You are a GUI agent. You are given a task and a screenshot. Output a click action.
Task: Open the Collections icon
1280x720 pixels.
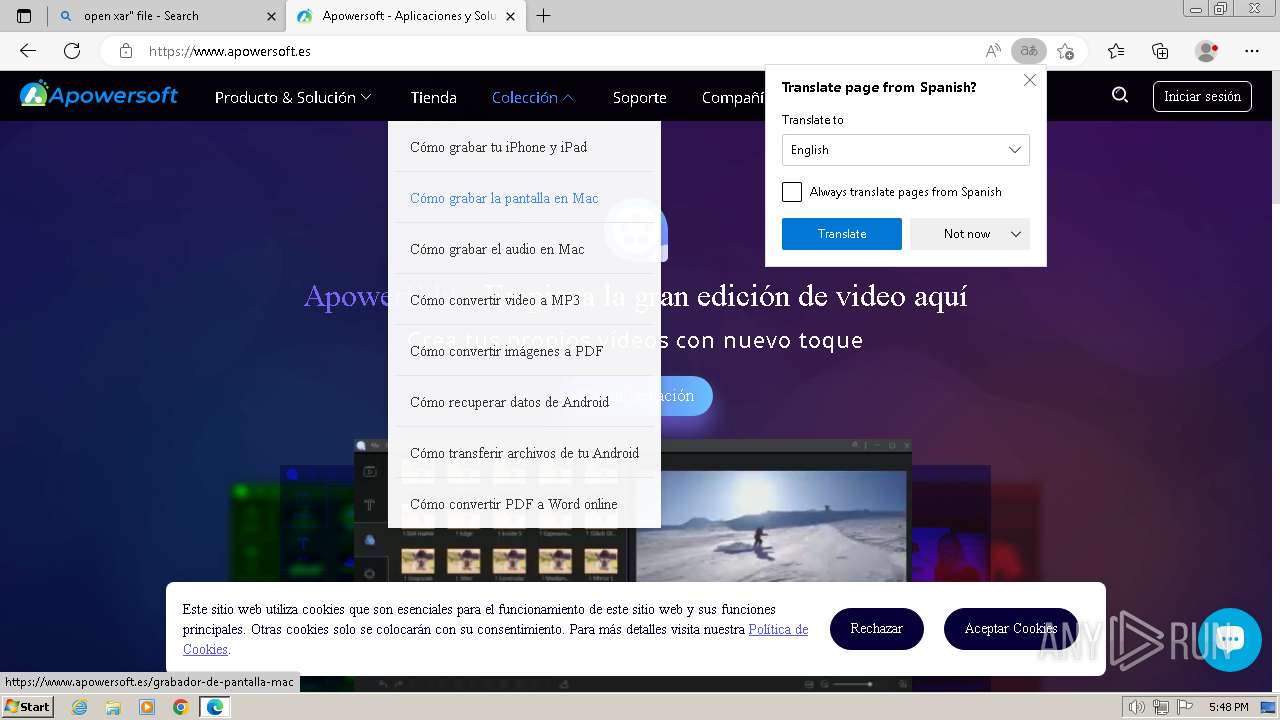pos(1160,51)
